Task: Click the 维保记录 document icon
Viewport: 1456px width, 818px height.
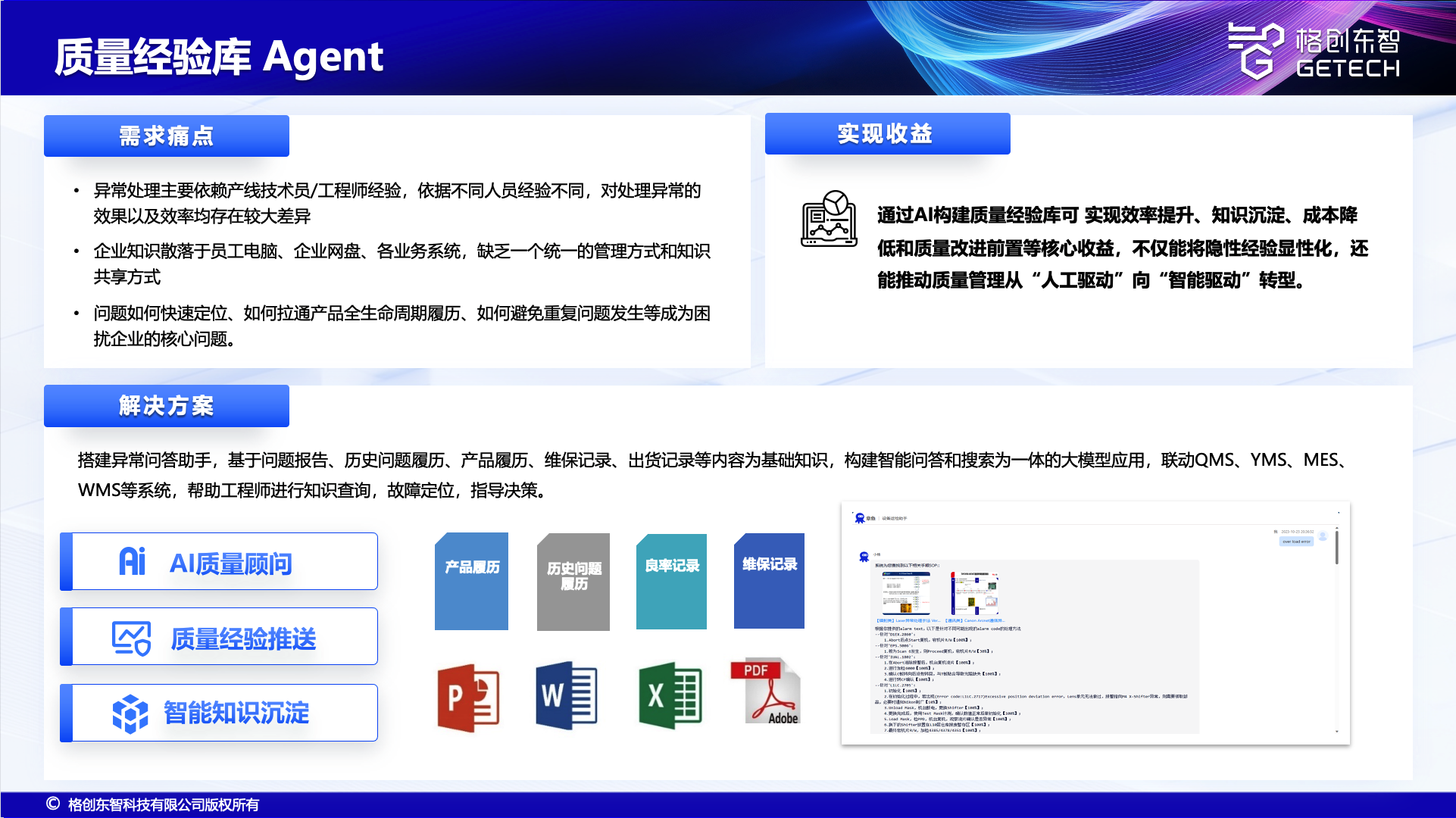Action: pos(769,580)
